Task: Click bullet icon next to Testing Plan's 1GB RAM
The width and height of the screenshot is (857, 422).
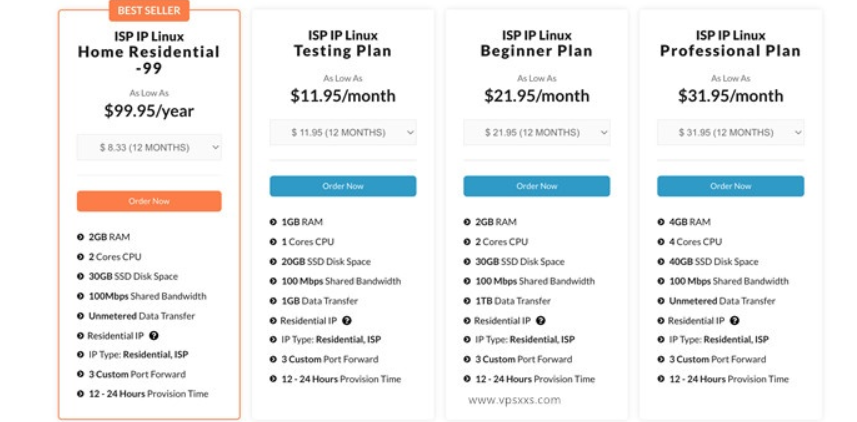Action: pos(273,222)
